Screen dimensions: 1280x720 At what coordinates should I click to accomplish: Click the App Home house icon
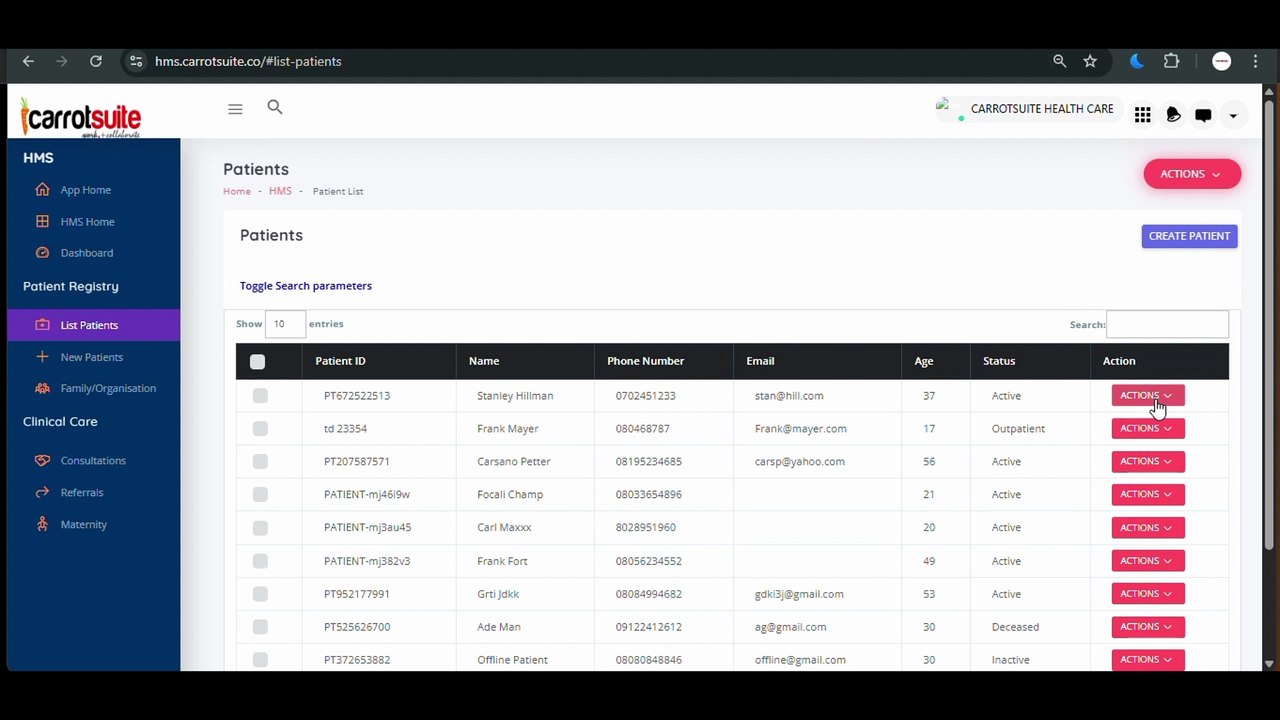click(x=42, y=189)
